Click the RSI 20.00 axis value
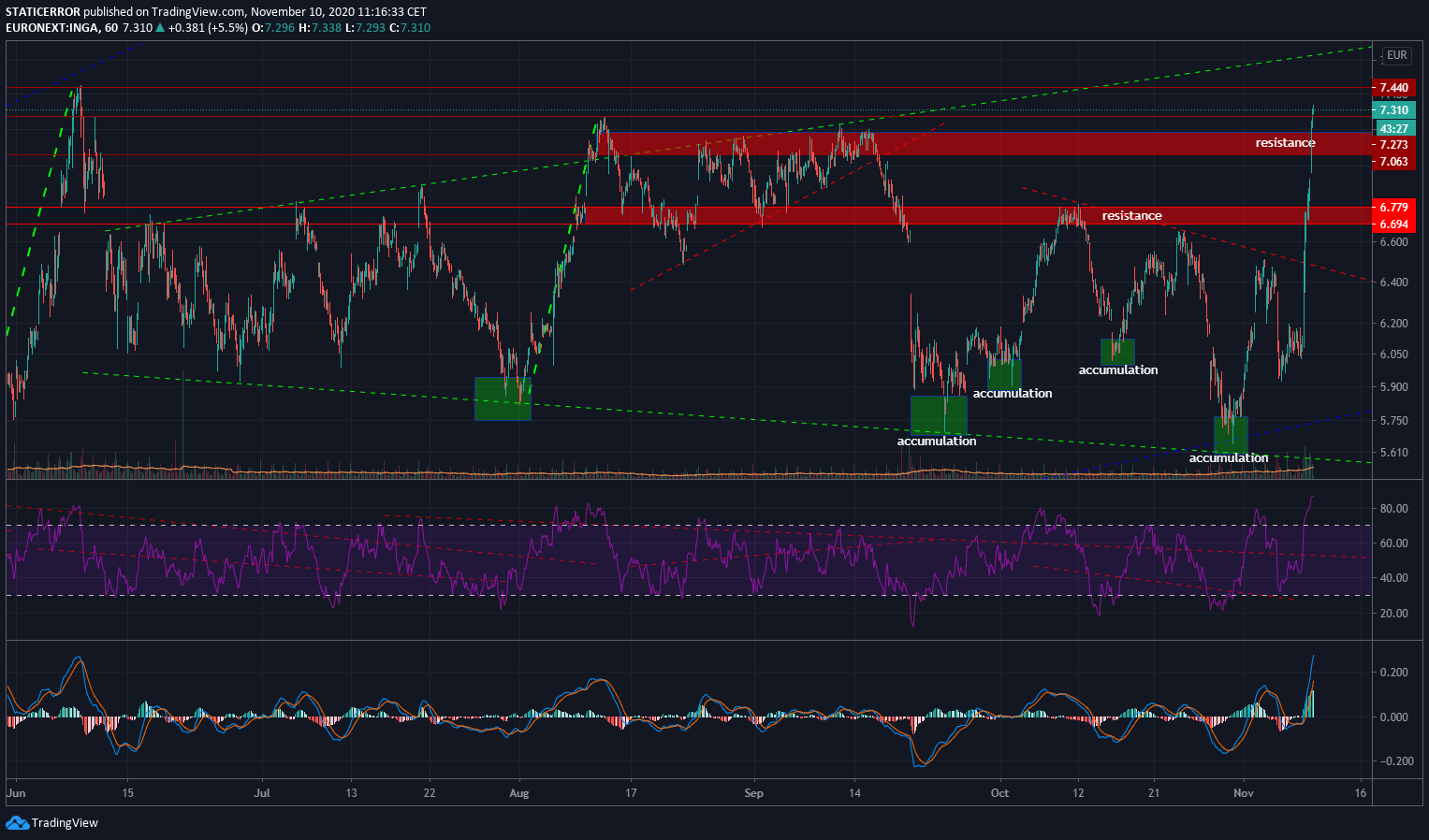Screen dimensions: 1429x840 [1393, 614]
